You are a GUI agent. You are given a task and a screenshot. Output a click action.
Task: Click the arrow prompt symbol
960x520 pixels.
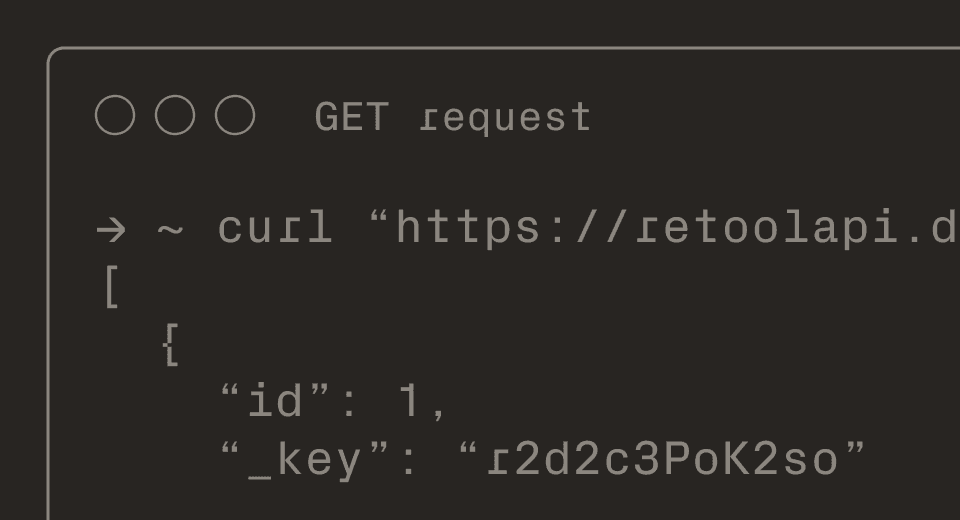[x=110, y=229]
